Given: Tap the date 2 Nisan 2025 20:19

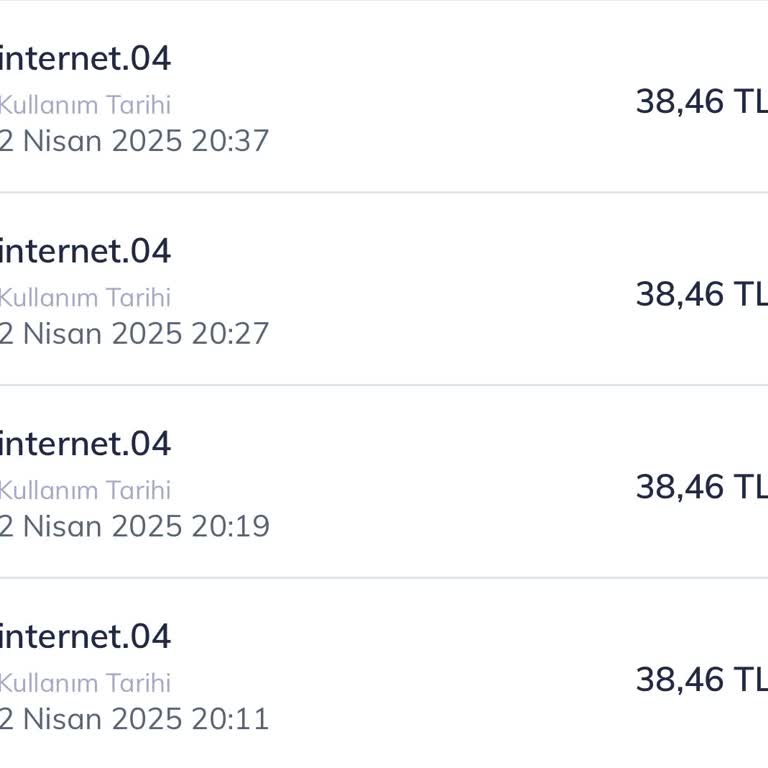Looking at the screenshot, I should pyautogui.click(x=134, y=526).
